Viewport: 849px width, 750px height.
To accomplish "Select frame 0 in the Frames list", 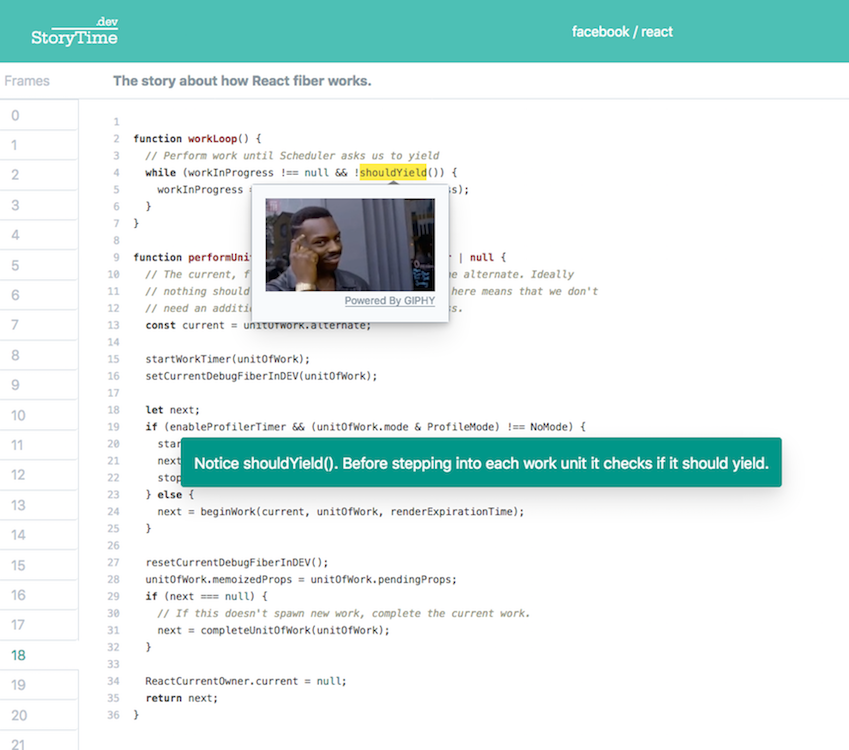I will pos(39,115).
